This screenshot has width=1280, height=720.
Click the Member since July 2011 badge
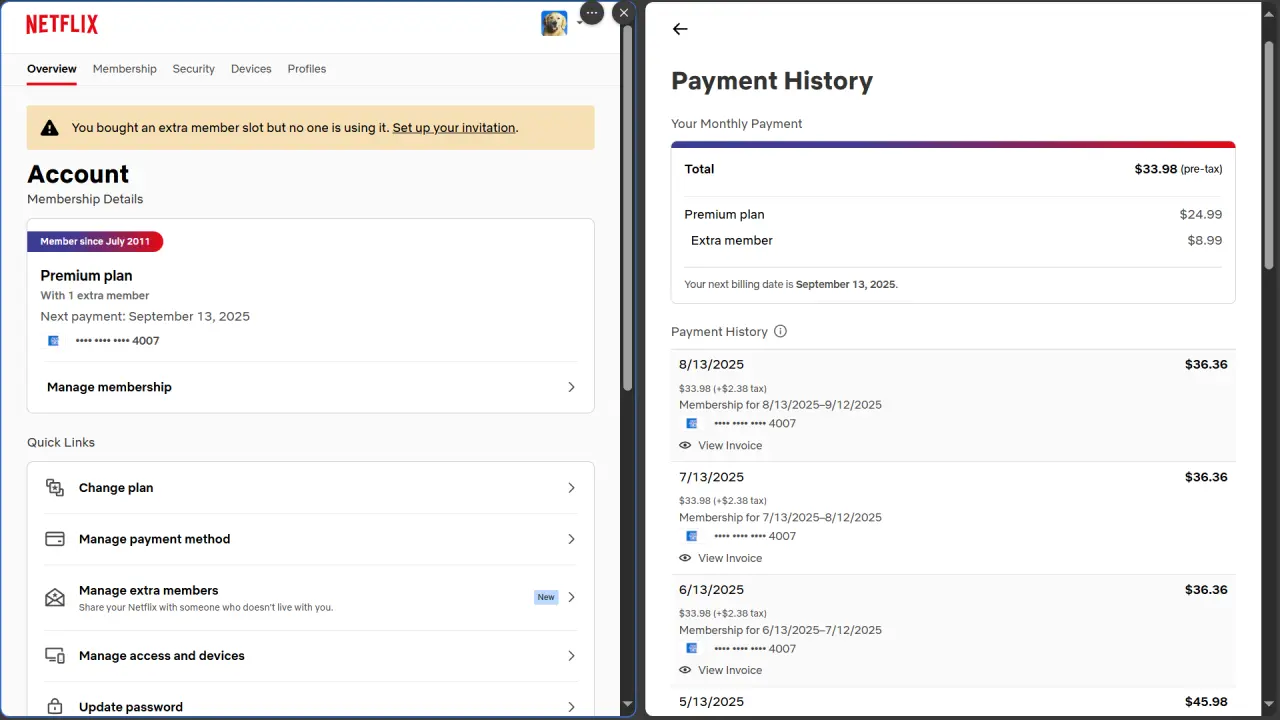click(x=95, y=242)
